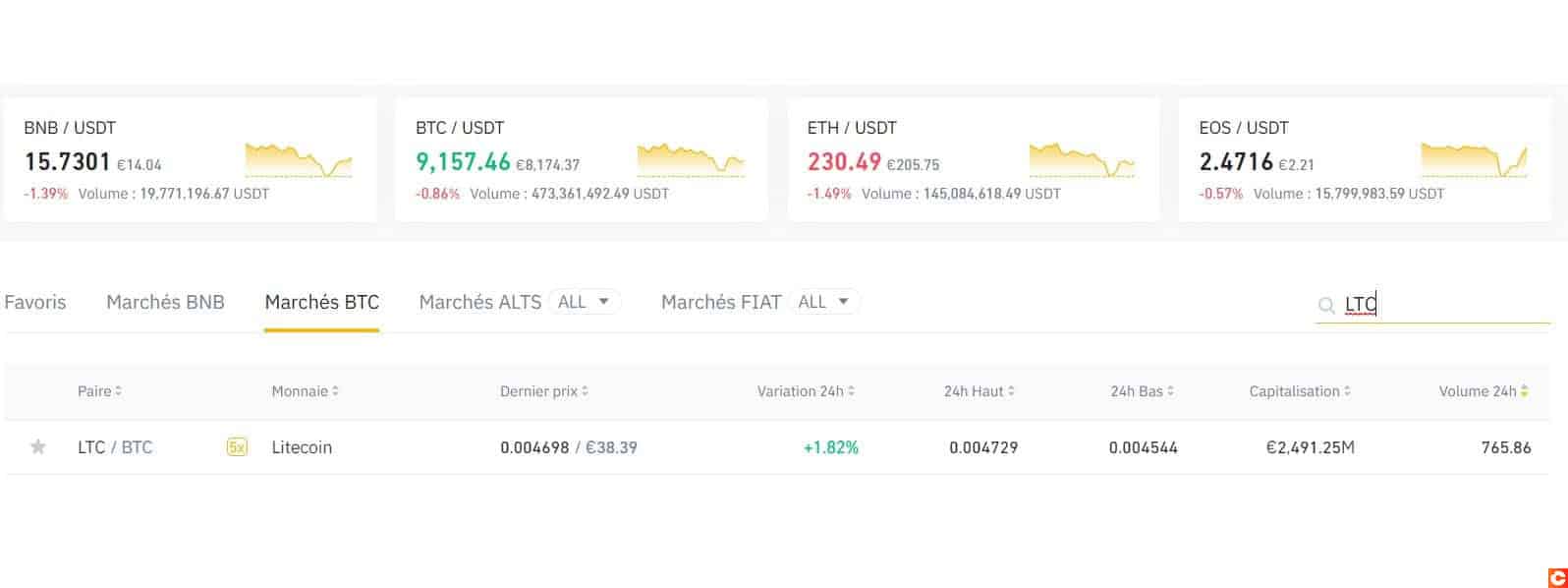Click the 5x margin badge icon

[x=237, y=447]
